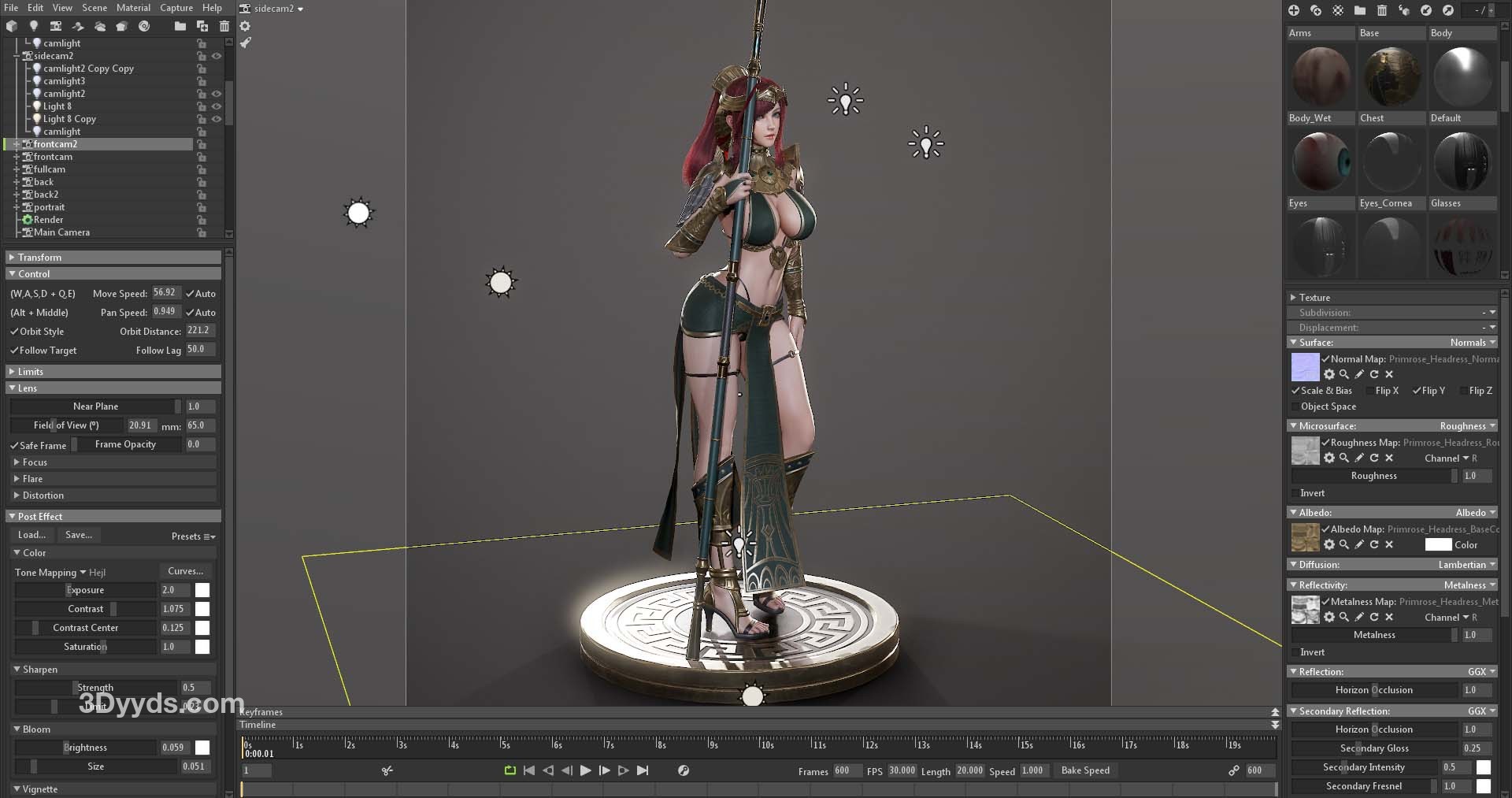Delete selected scene object with trash icon
Viewport: 1512px width, 798px height.
point(224,26)
